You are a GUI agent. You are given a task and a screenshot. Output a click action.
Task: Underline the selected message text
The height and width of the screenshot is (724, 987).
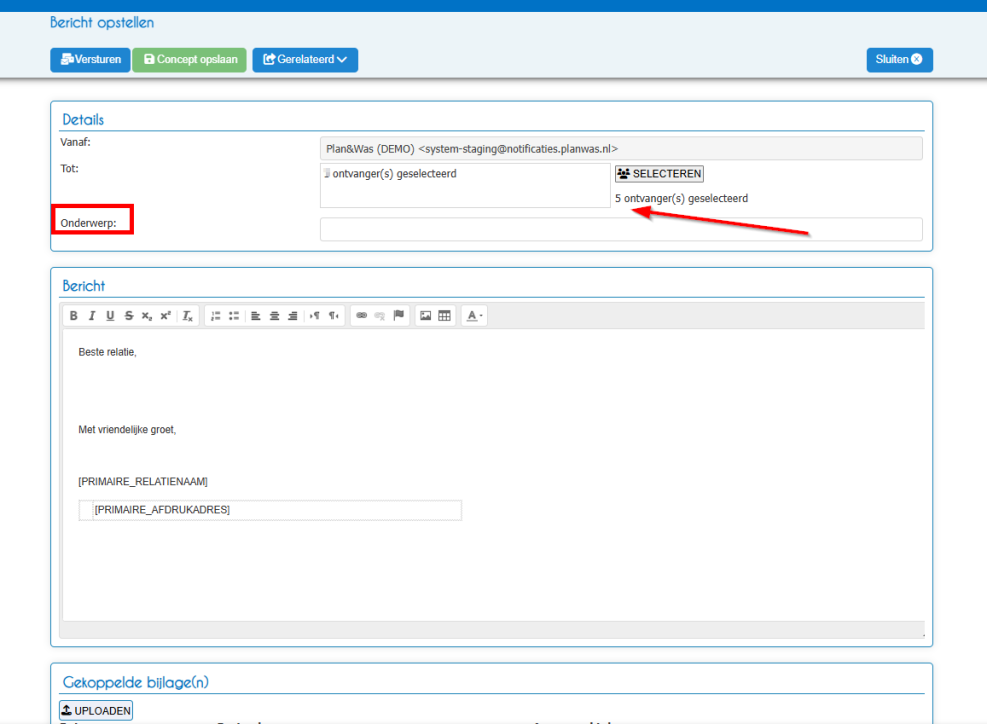110,316
